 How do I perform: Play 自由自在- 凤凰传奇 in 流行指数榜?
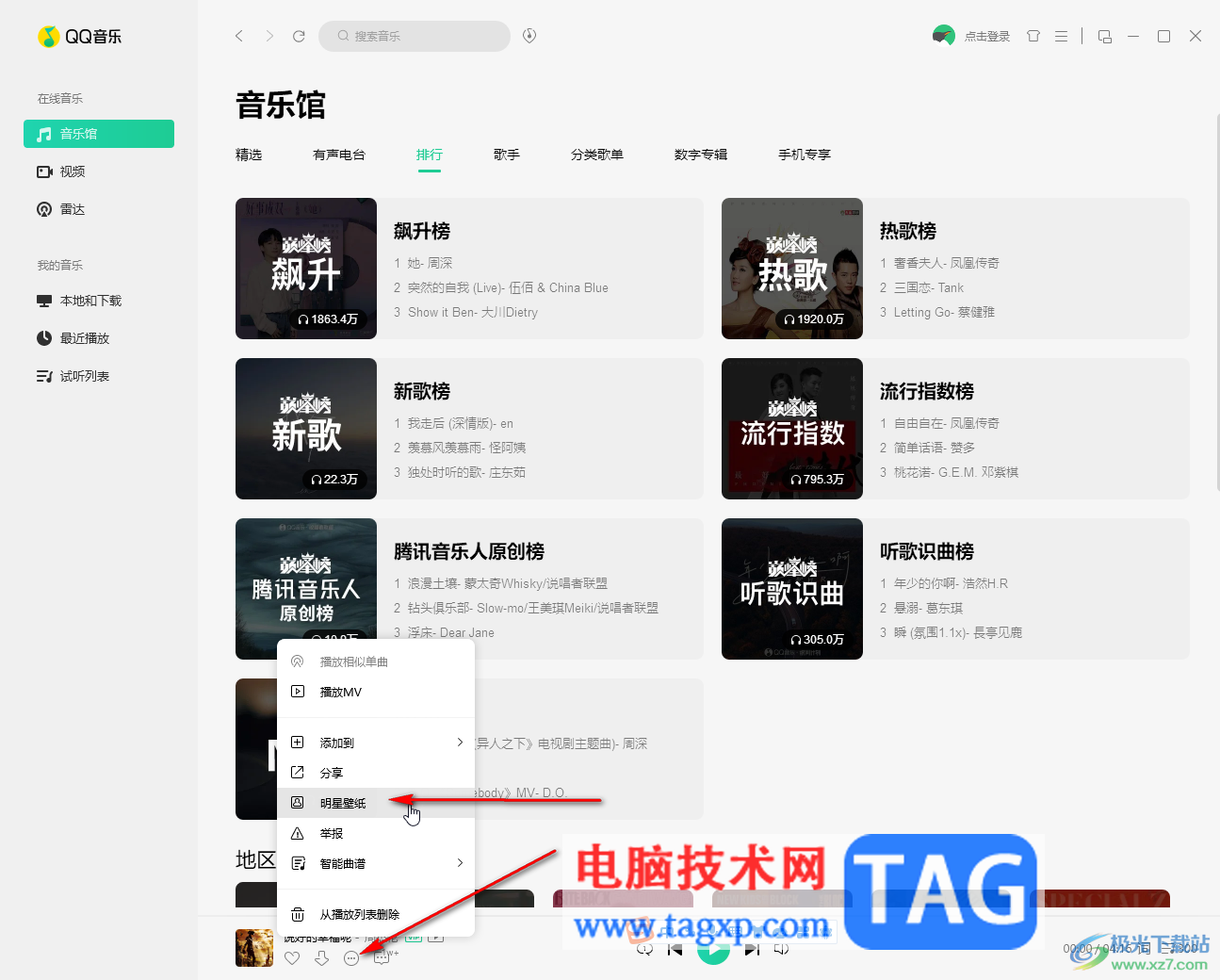pos(947,423)
